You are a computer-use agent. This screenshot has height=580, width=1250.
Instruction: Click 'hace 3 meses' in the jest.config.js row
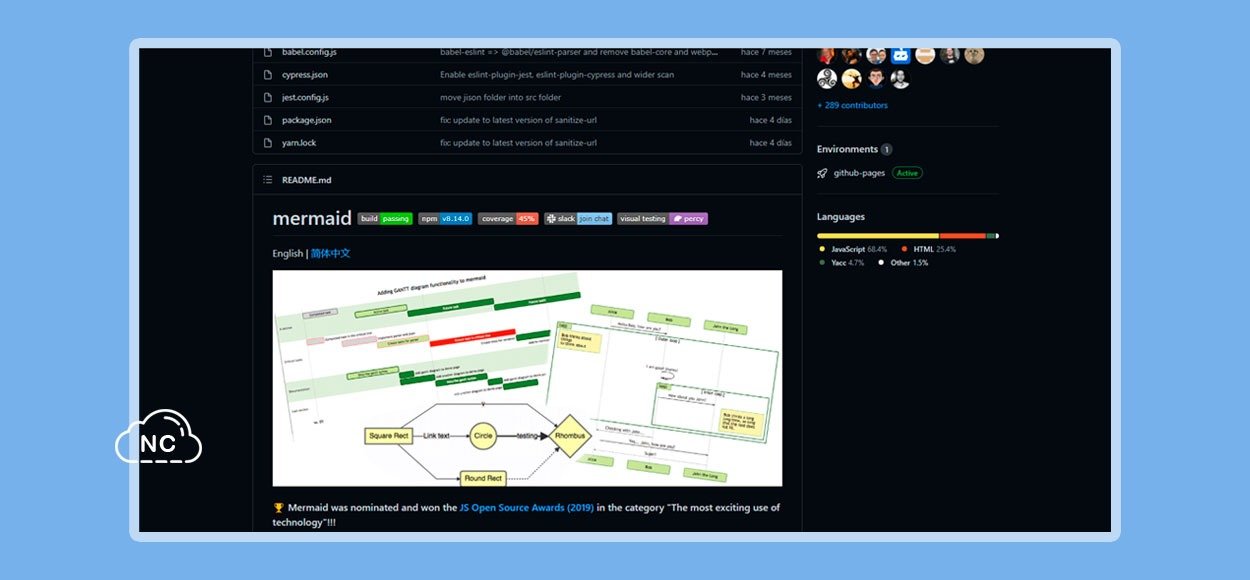click(x=766, y=97)
